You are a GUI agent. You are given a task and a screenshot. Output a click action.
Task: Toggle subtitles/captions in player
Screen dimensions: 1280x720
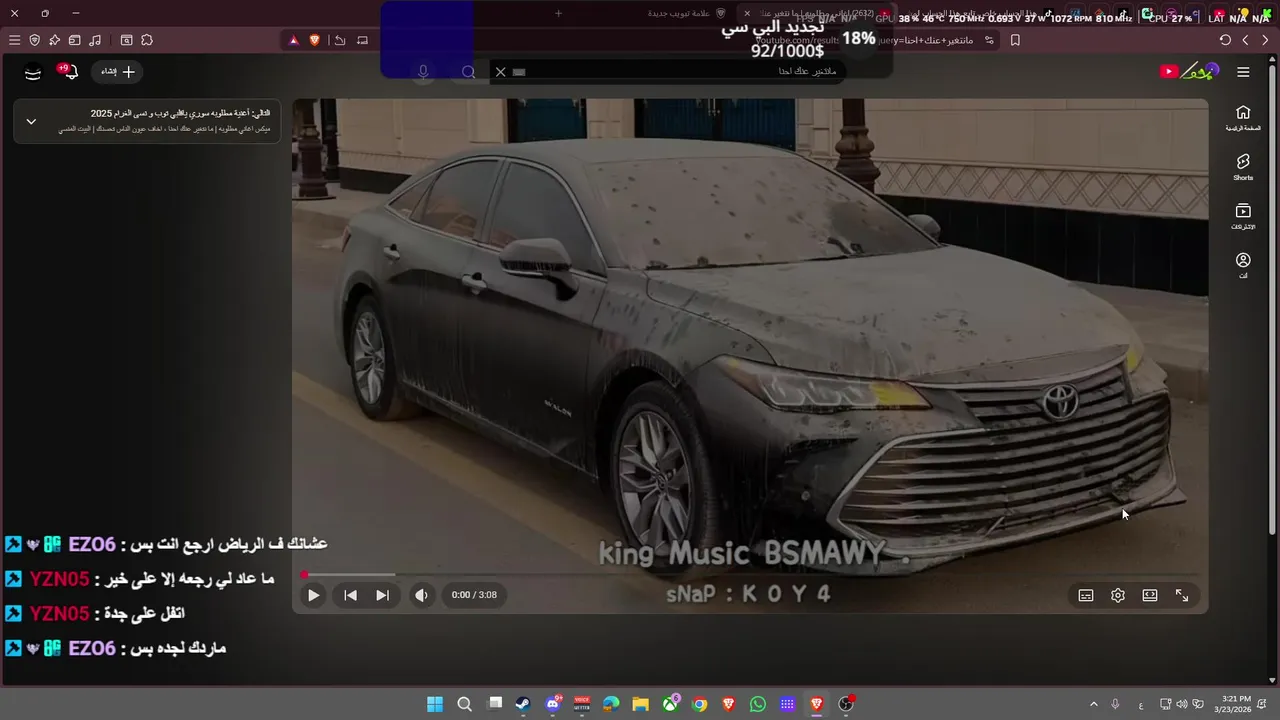(x=1086, y=595)
